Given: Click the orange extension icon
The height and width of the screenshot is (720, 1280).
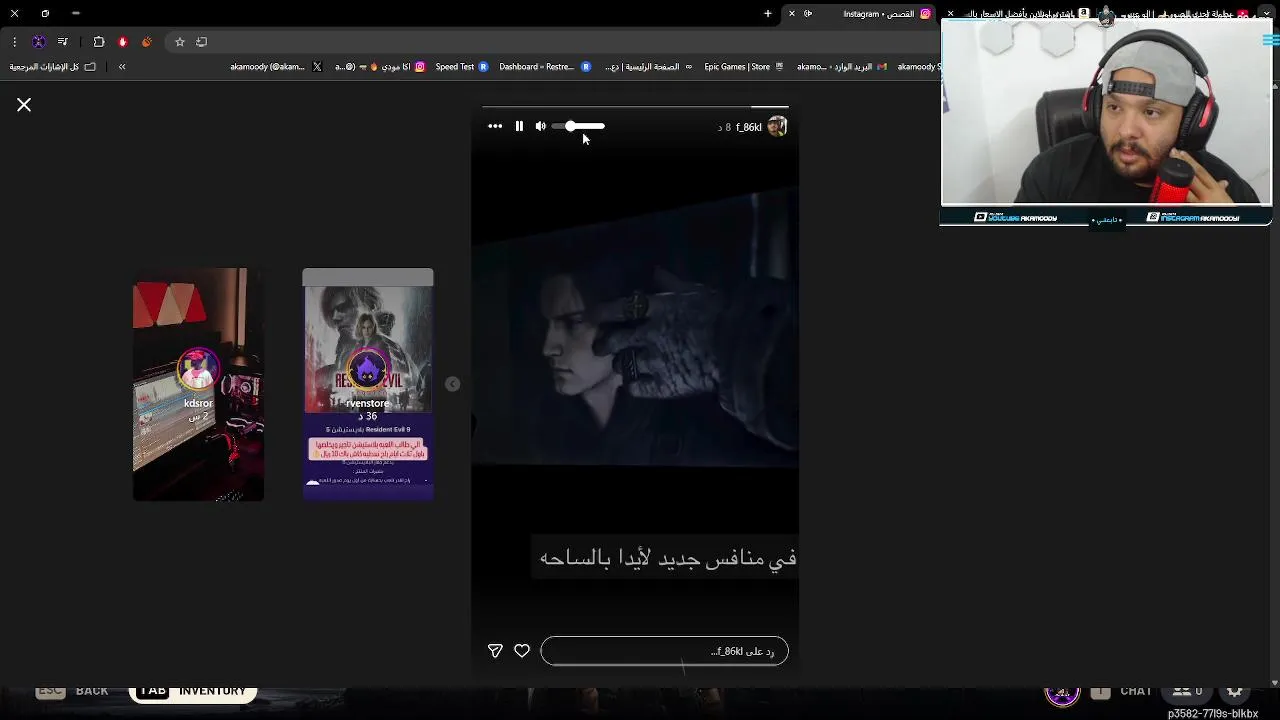Looking at the screenshot, I should click(147, 42).
